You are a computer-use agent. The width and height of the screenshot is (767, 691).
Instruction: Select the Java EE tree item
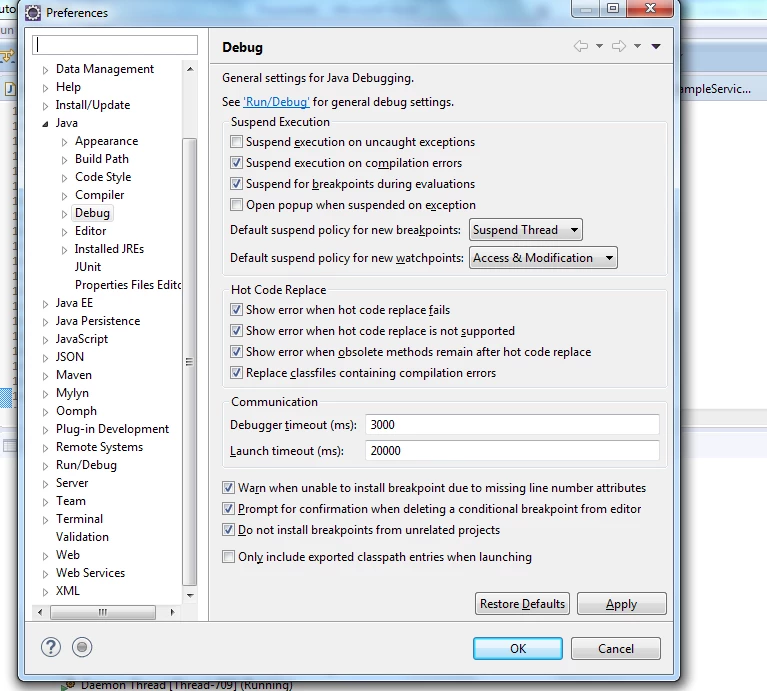[74, 303]
